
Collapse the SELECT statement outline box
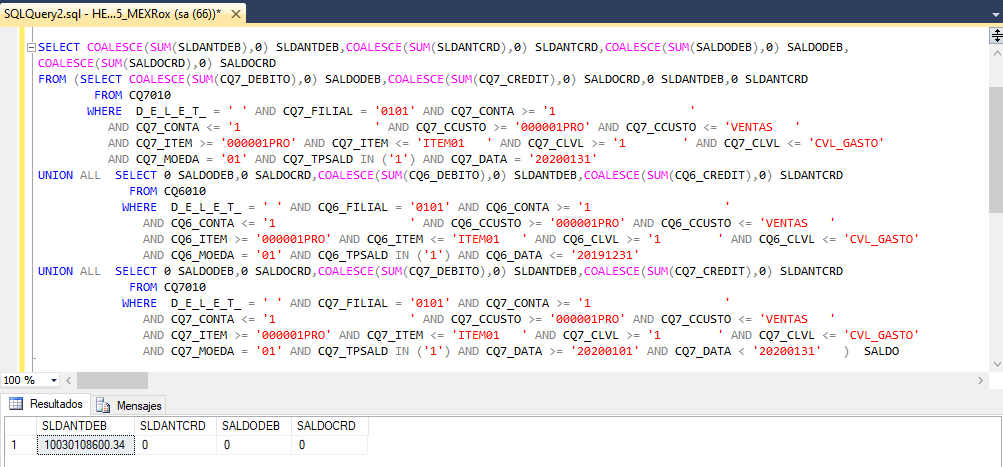31,48
